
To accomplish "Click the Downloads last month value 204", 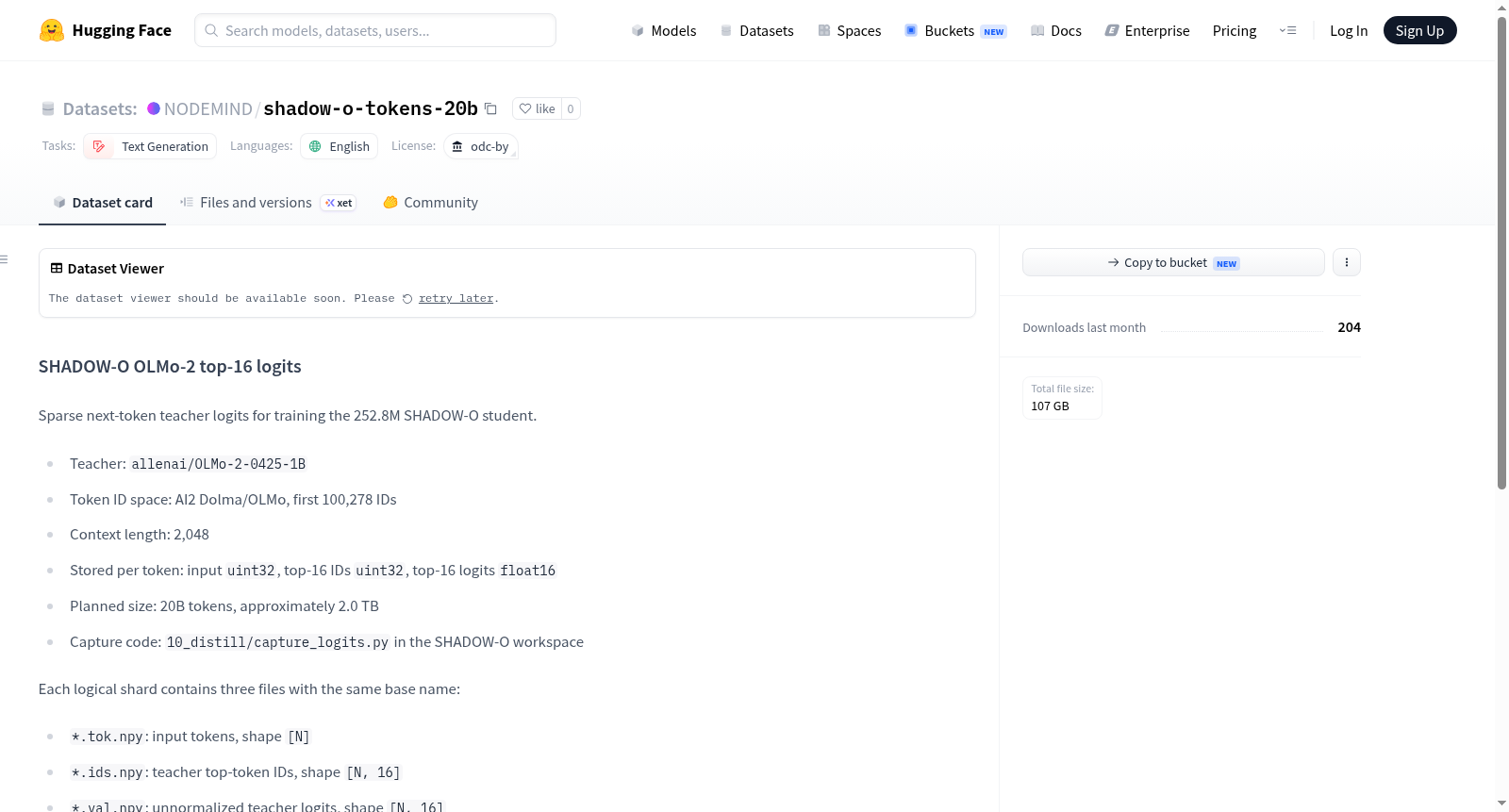I will (x=1349, y=327).
